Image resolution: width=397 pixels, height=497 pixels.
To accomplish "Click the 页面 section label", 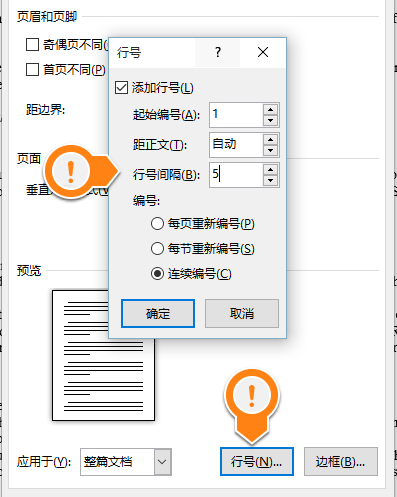I will pyautogui.click(x=29, y=158).
